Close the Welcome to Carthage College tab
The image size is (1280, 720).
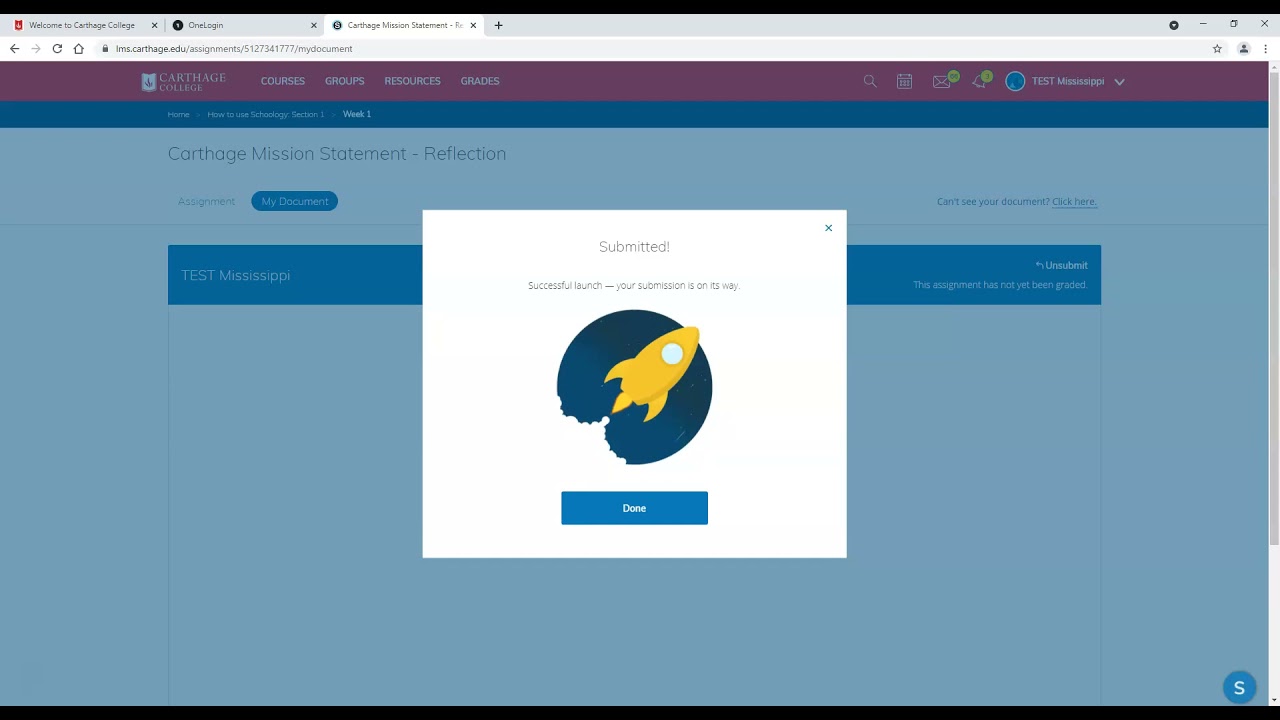(x=154, y=25)
